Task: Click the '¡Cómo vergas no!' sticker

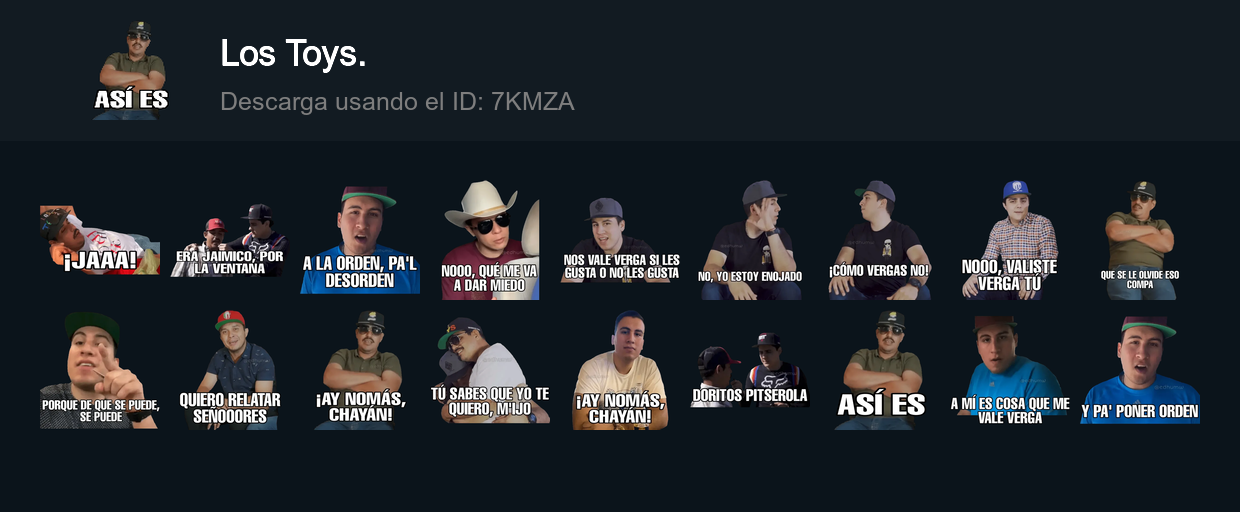Action: click(880, 240)
